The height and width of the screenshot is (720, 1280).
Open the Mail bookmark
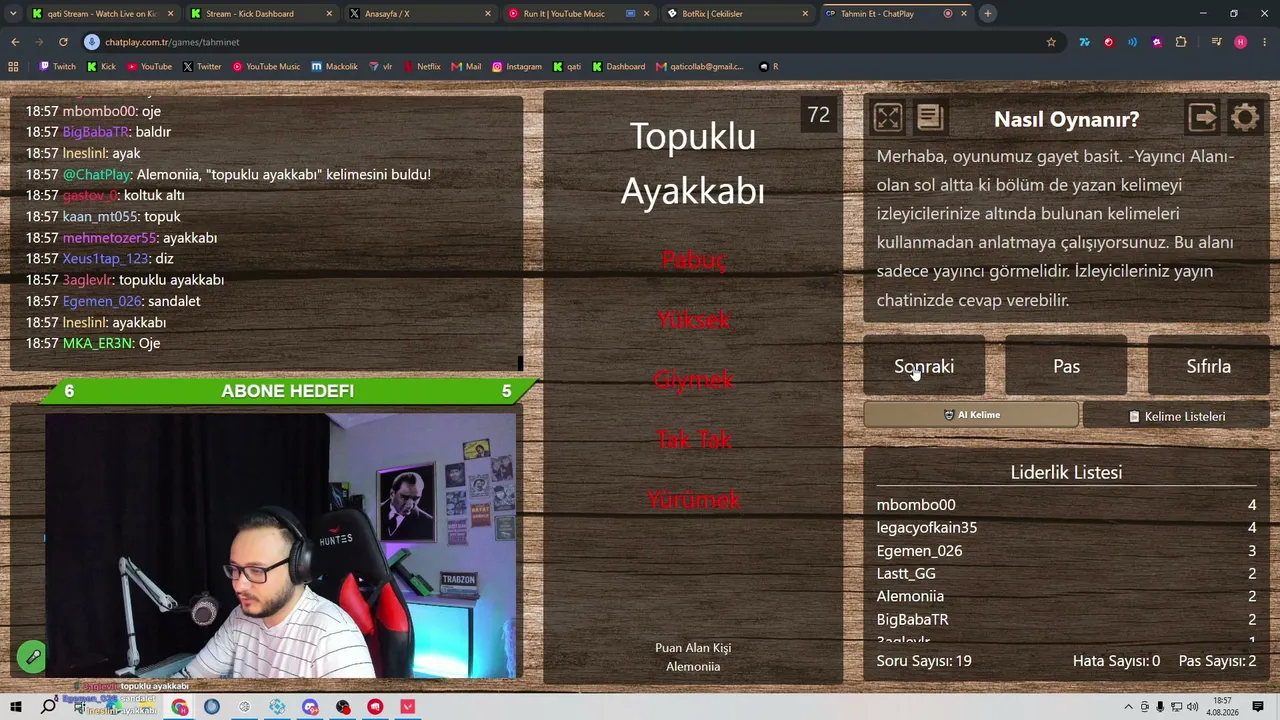click(x=466, y=66)
